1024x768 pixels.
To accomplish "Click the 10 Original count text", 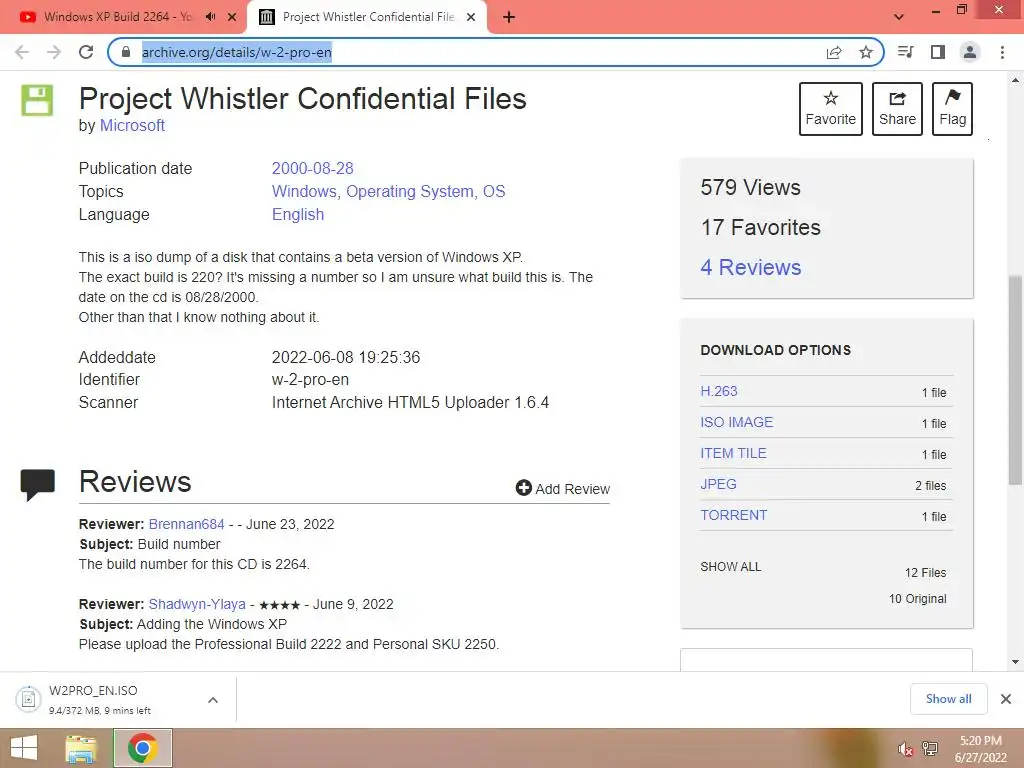I will pos(918,599).
